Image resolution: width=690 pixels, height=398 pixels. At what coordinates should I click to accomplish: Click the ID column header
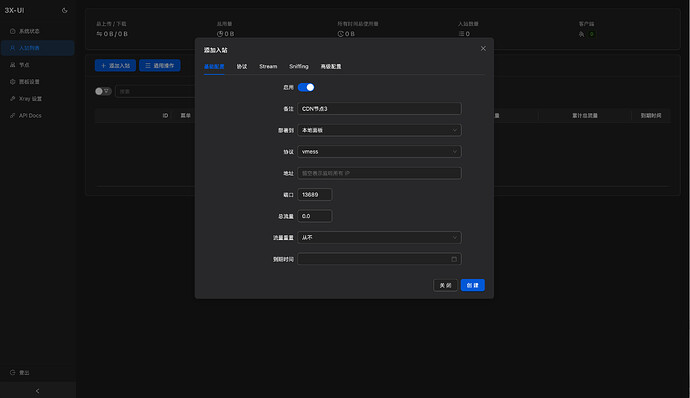coord(165,115)
